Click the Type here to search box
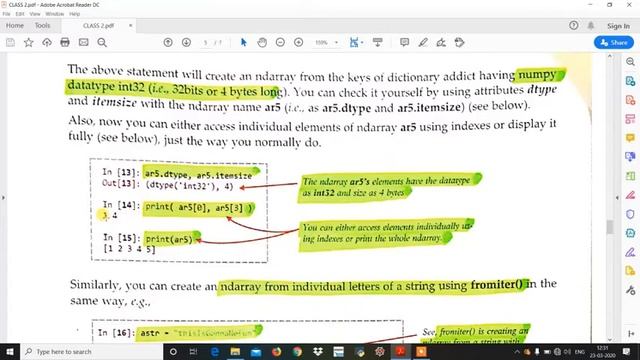This screenshot has height=360, width=640. (x=91, y=351)
